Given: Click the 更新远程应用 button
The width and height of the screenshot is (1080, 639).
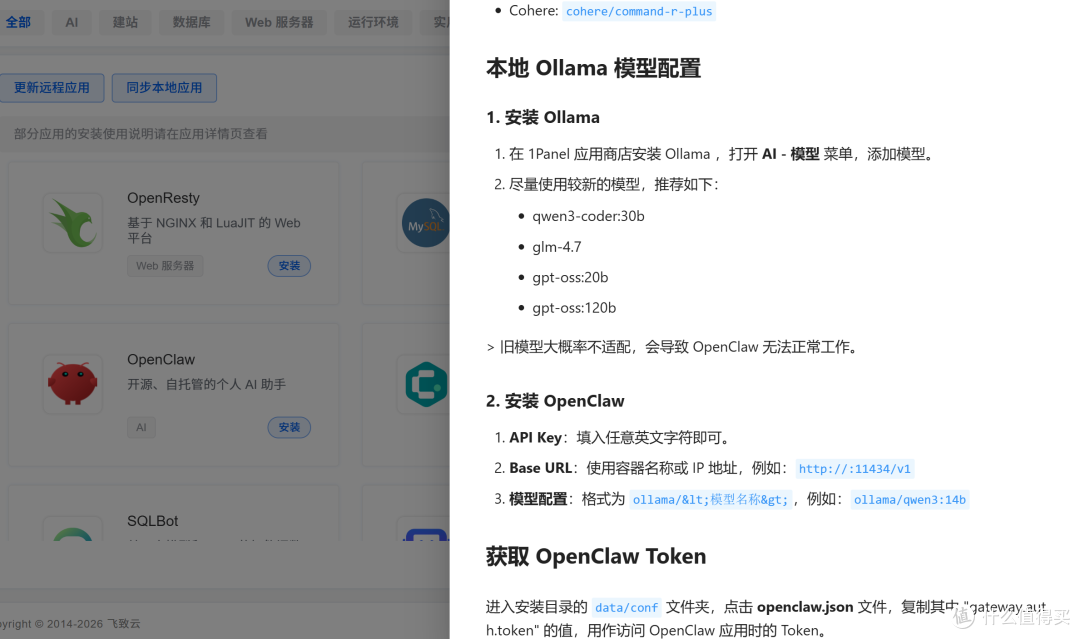Looking at the screenshot, I should pos(52,88).
